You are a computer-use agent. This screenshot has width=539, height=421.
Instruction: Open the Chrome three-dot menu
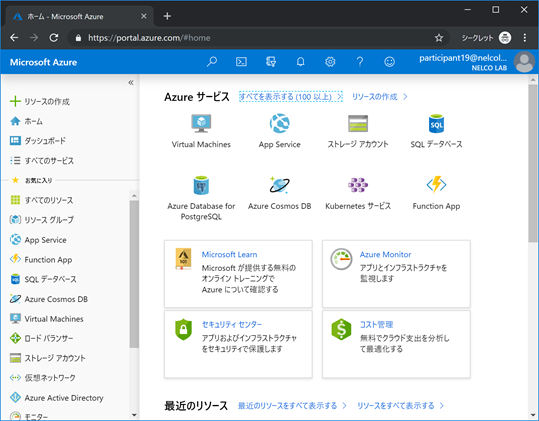click(525, 37)
